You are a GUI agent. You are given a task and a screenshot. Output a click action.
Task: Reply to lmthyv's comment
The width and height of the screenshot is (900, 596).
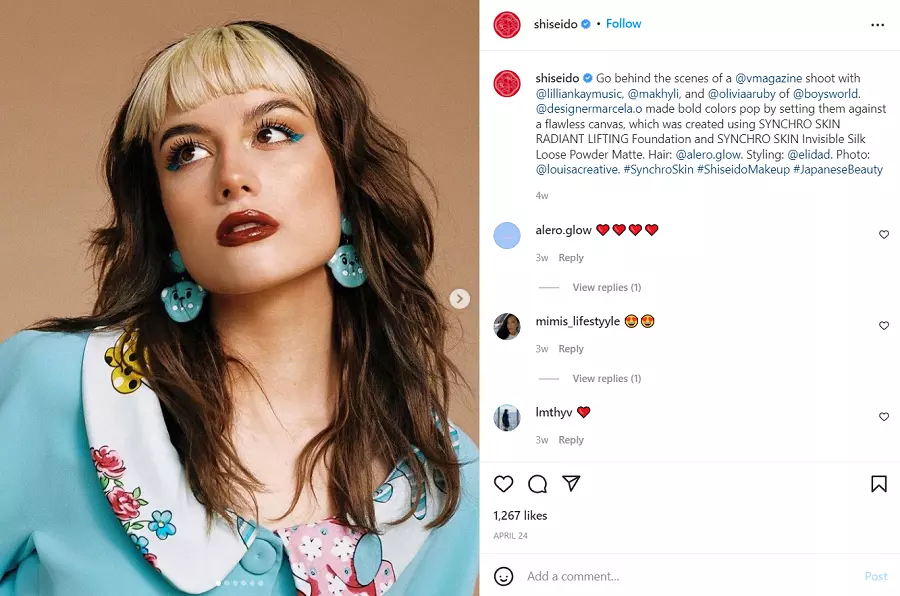(x=571, y=440)
